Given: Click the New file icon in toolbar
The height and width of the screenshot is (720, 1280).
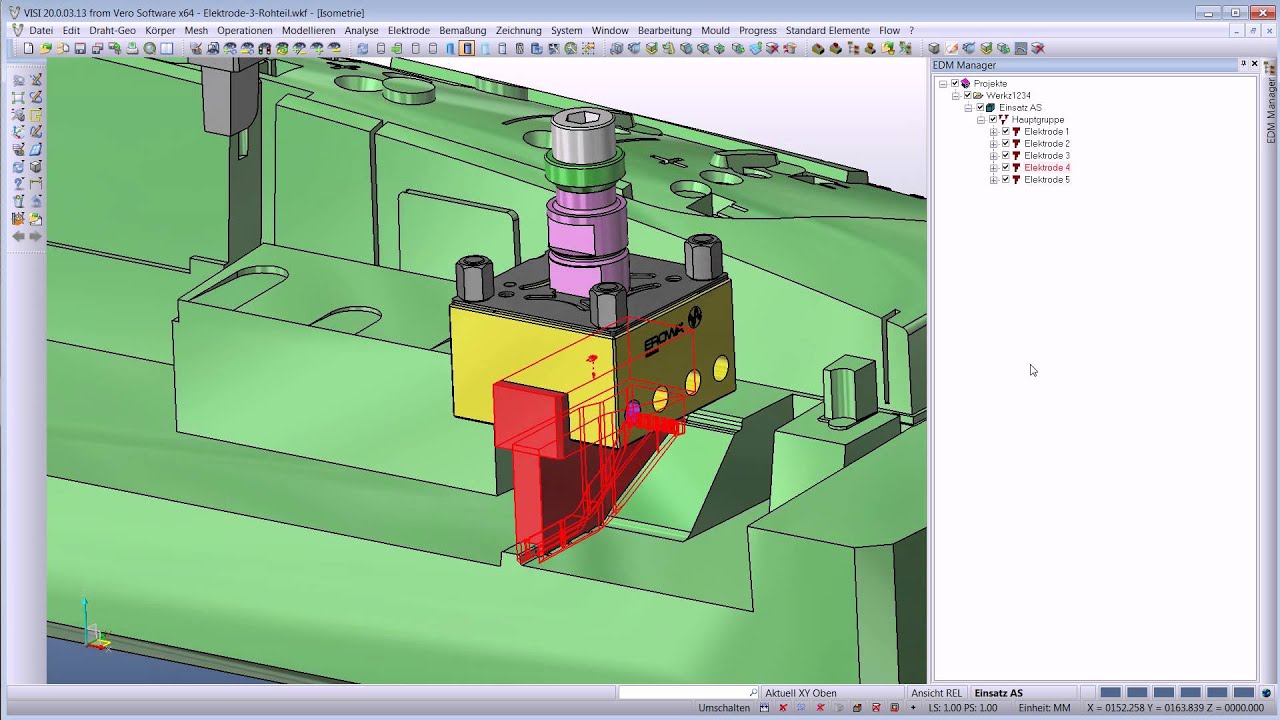Looking at the screenshot, I should click(28, 48).
